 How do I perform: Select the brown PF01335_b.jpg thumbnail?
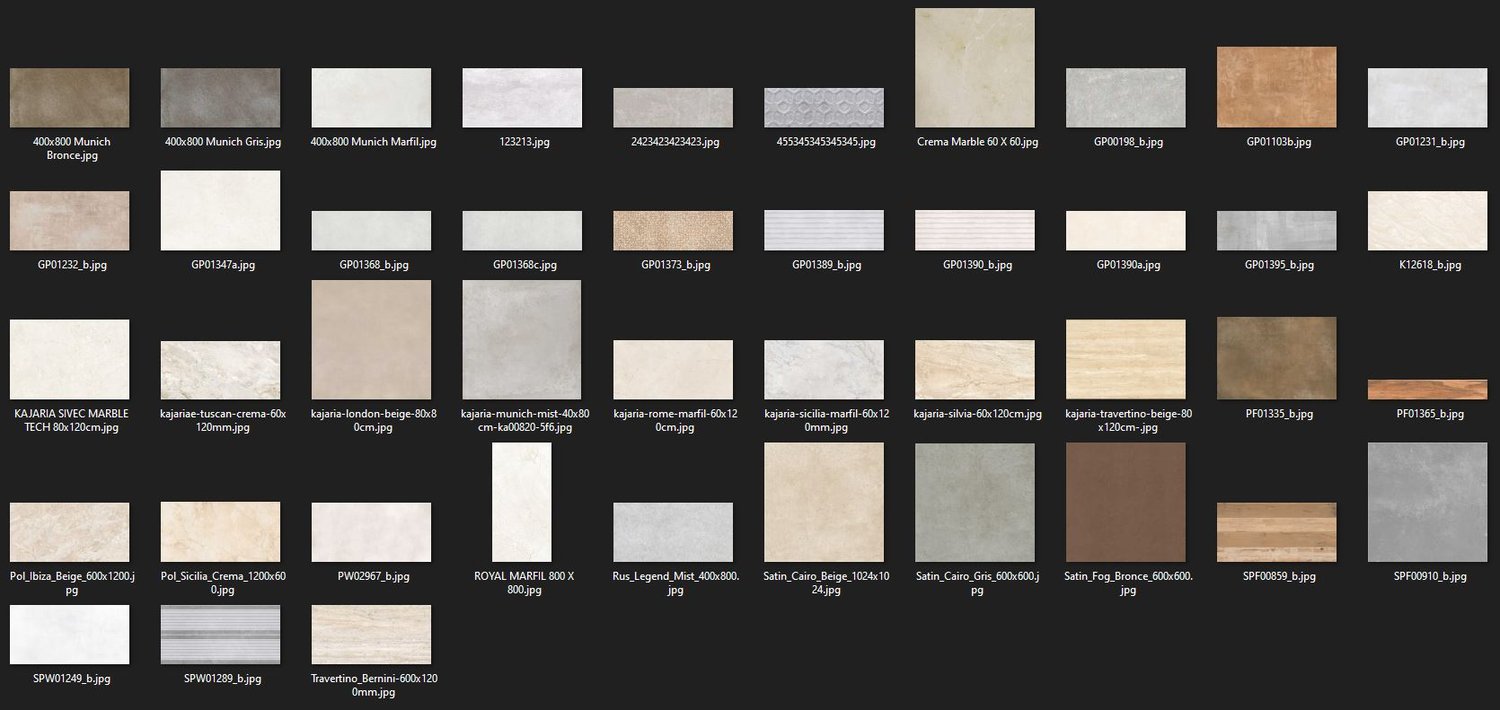(x=1277, y=358)
